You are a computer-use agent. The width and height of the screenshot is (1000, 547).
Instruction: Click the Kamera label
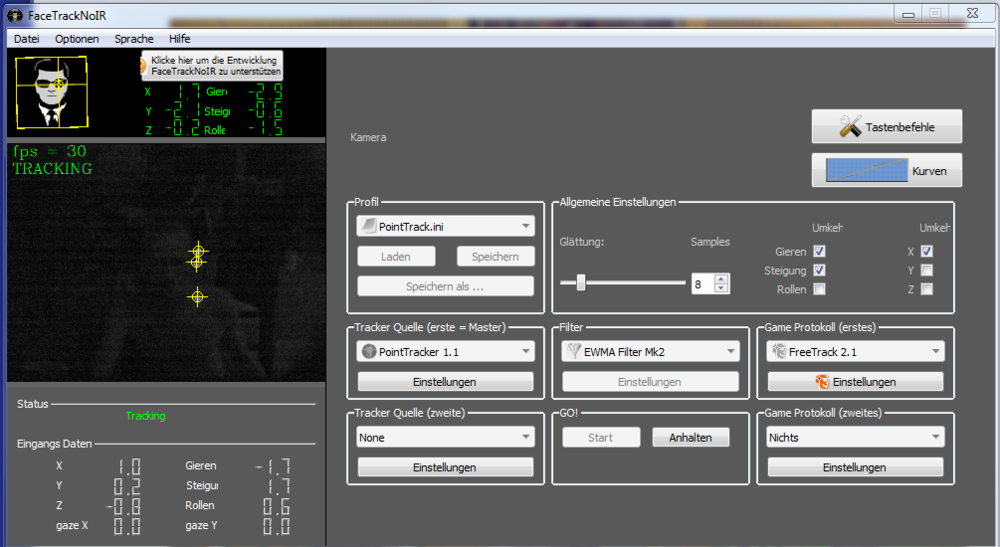click(x=368, y=137)
